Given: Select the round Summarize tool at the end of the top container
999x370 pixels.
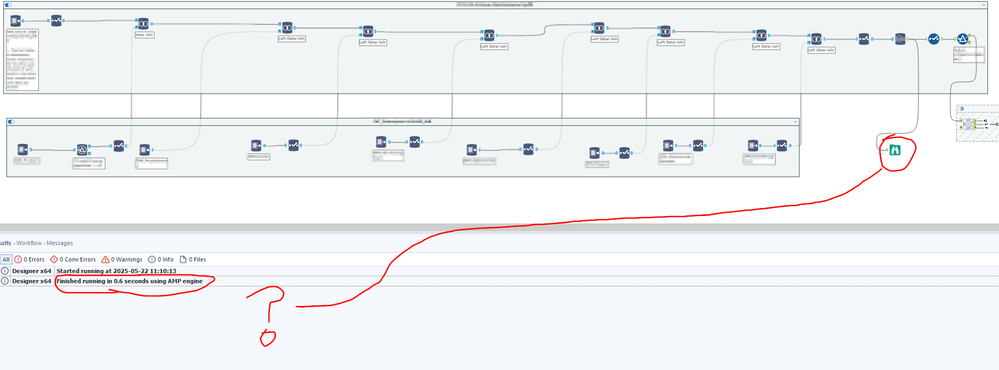Looking at the screenshot, I should coord(963,39).
